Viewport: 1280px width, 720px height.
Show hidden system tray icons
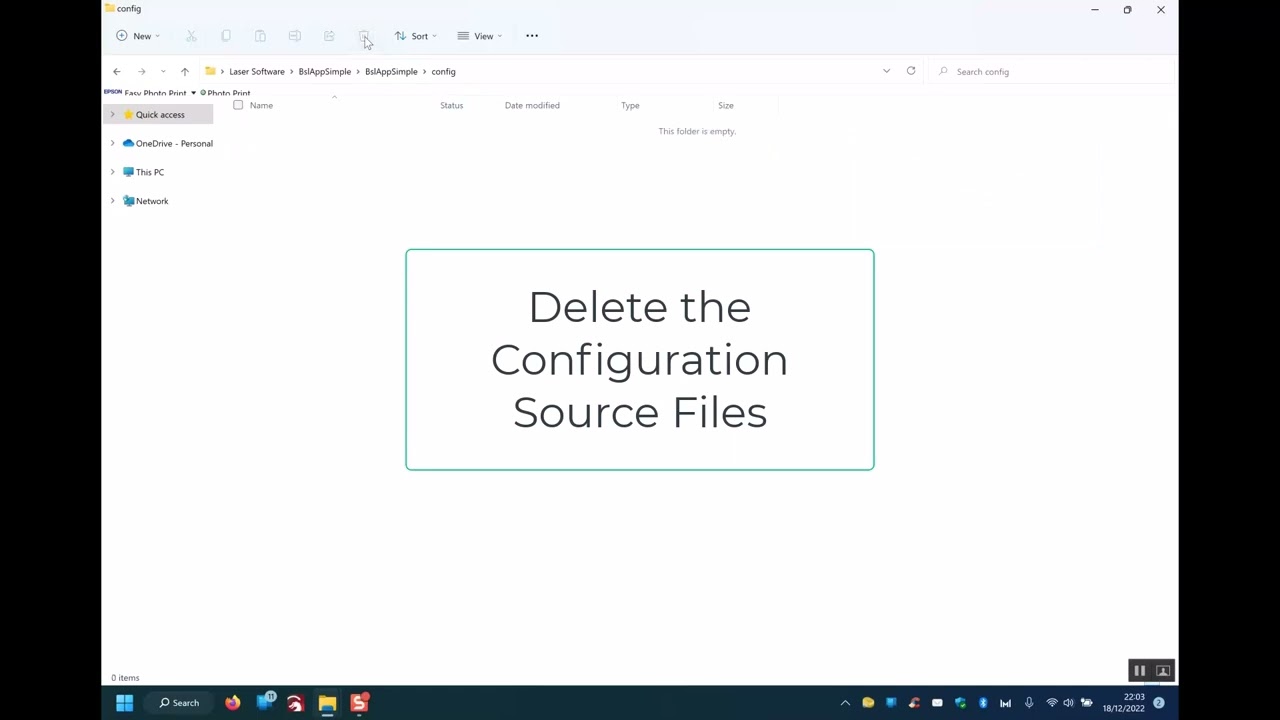click(x=845, y=703)
